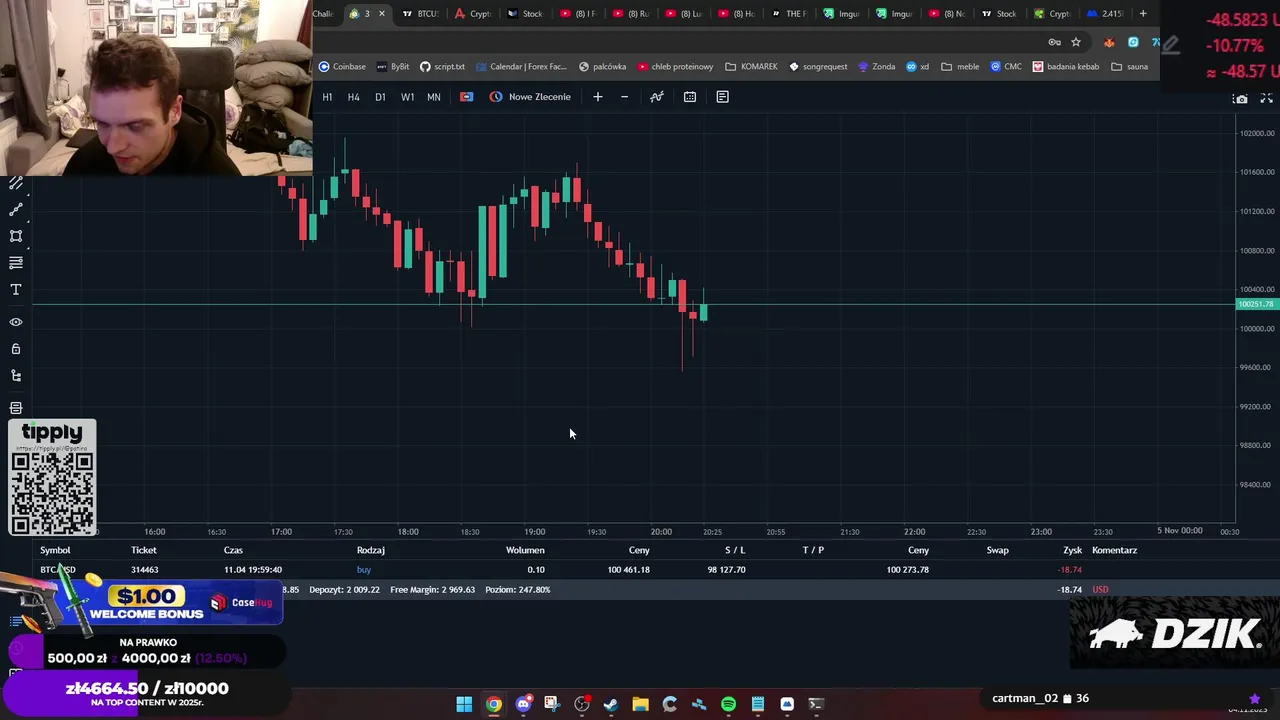Open Steam from the taskbar

tap(611, 704)
